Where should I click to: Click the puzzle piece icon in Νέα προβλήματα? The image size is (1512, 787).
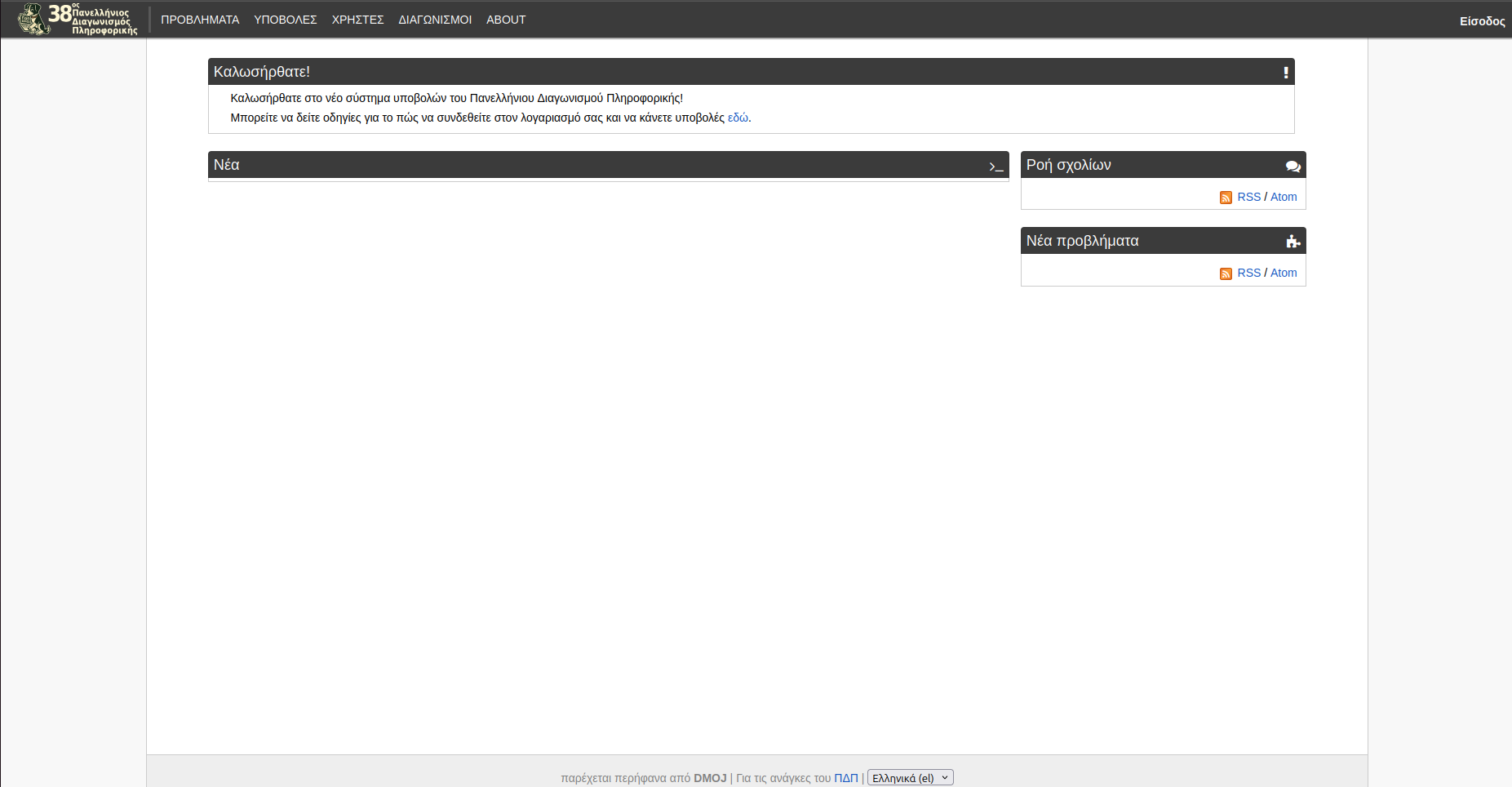click(1293, 242)
